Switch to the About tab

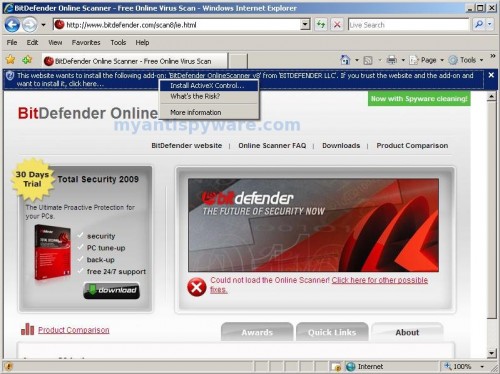click(x=407, y=332)
